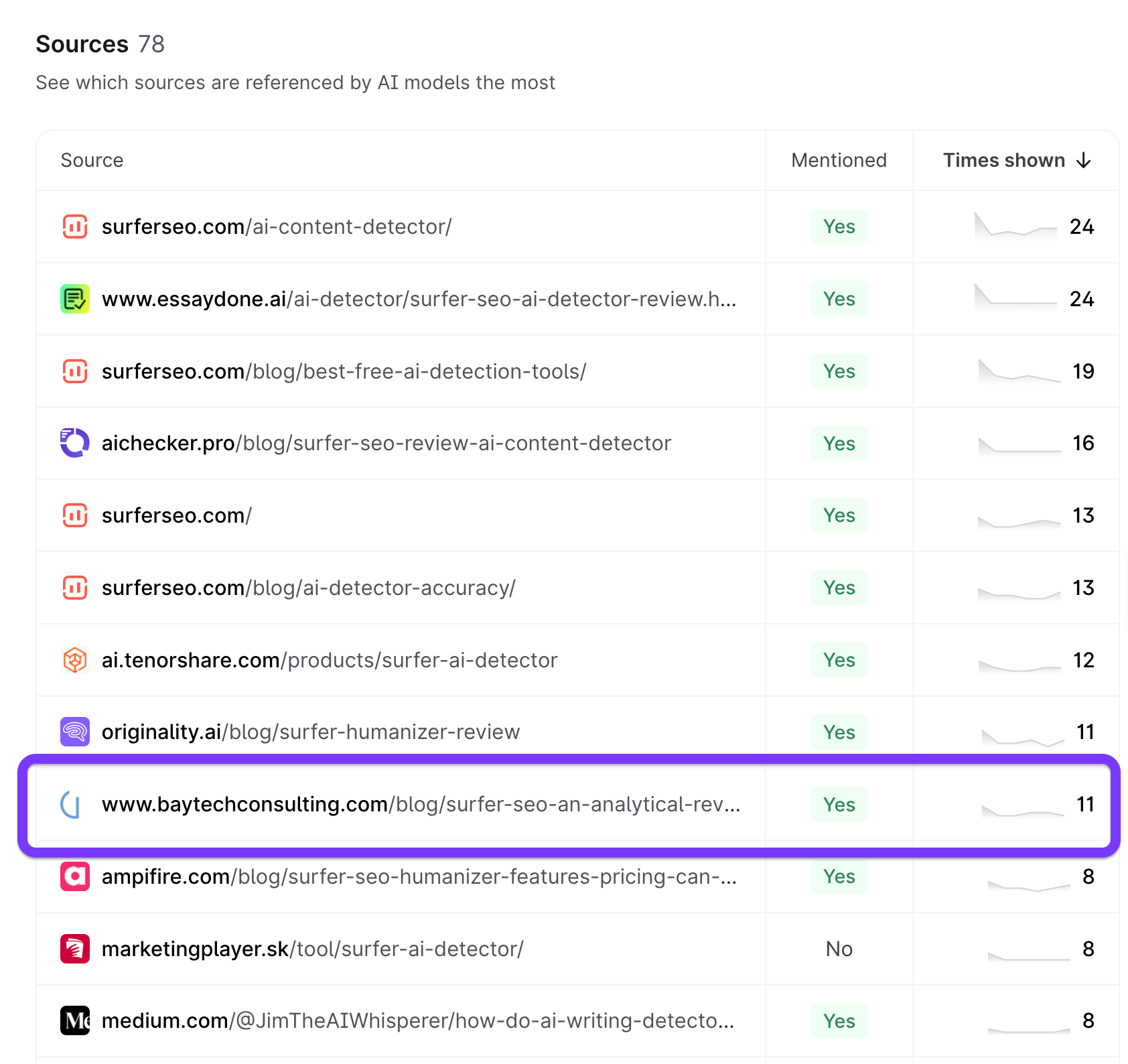Click the Source column header
The width and height of the screenshot is (1128, 1064).
point(92,161)
